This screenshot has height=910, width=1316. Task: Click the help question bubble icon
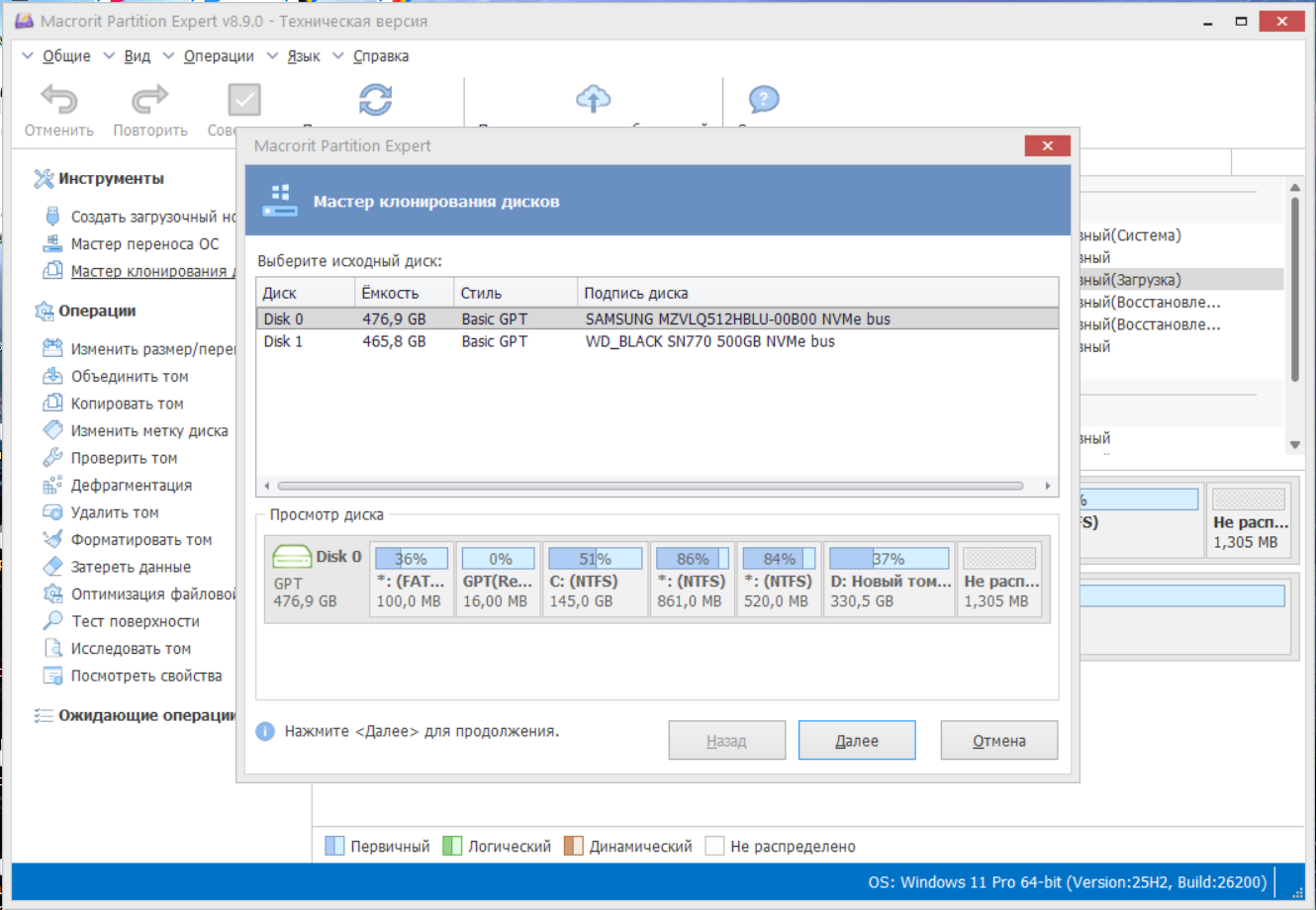[763, 100]
